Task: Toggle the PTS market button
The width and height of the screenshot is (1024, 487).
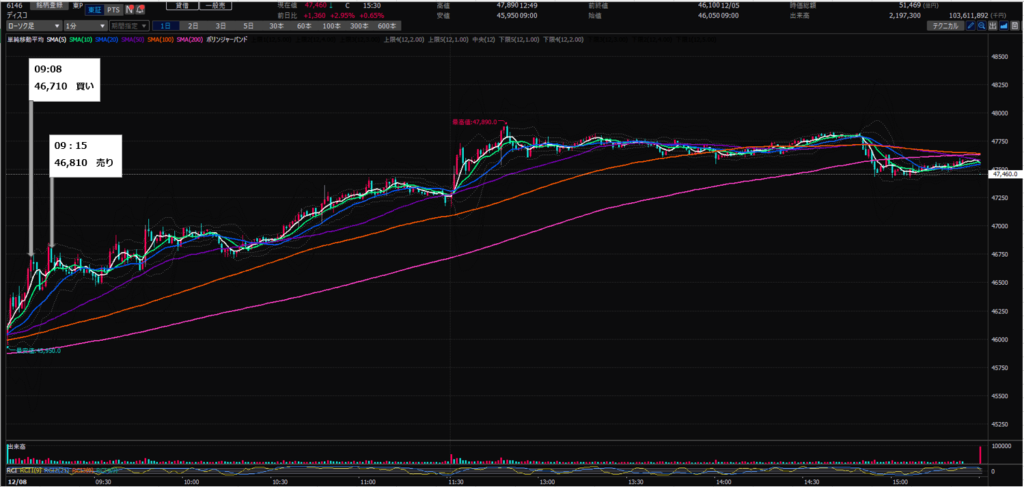Action: coord(114,8)
